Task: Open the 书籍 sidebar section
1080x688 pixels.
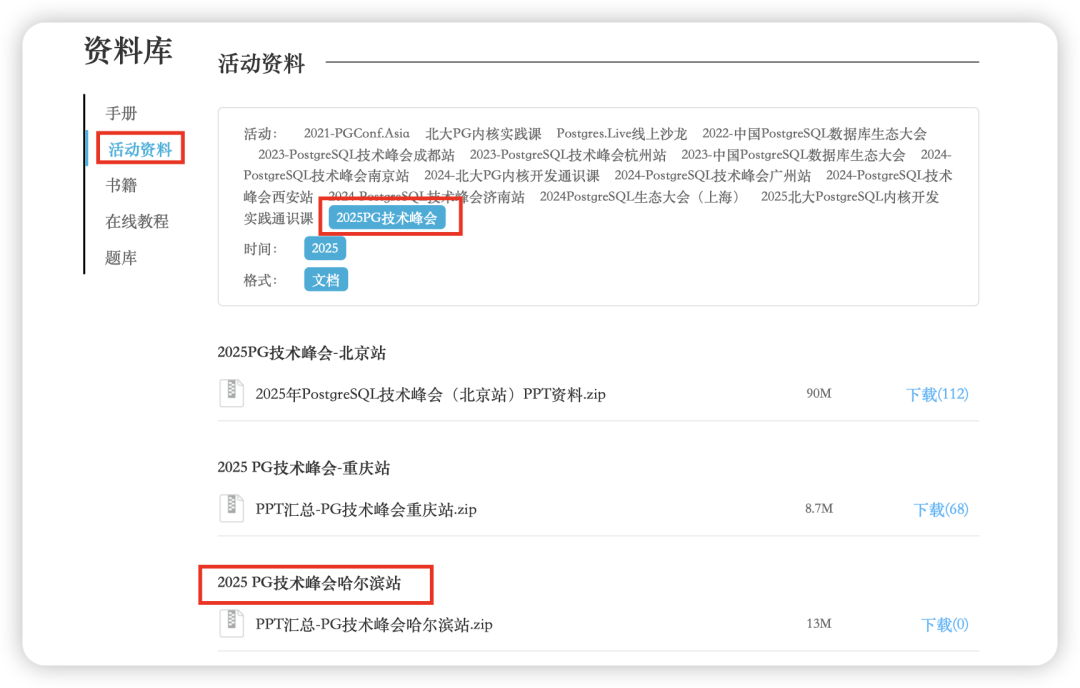Action: 121,185
